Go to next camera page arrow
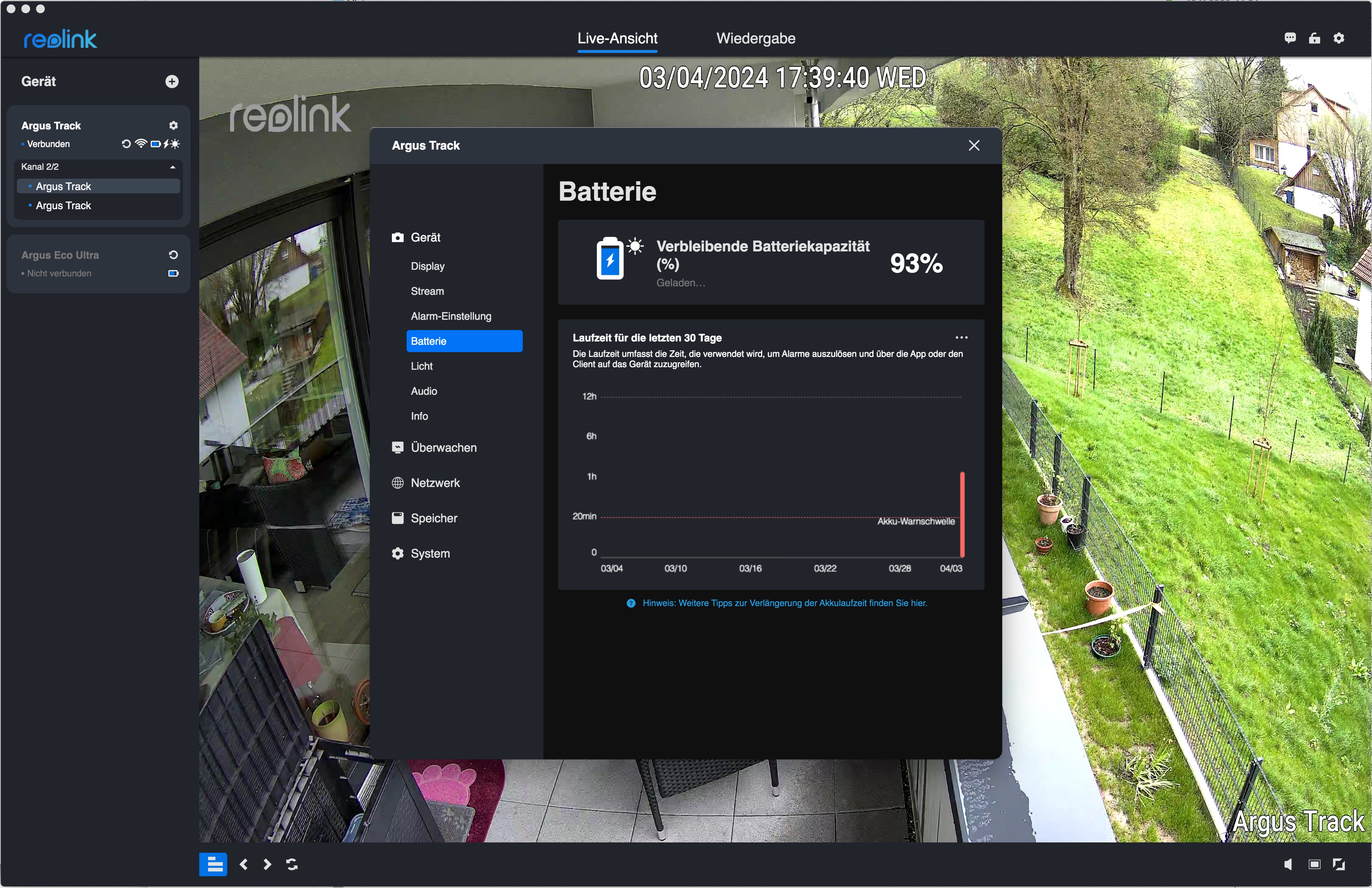 coord(268,864)
